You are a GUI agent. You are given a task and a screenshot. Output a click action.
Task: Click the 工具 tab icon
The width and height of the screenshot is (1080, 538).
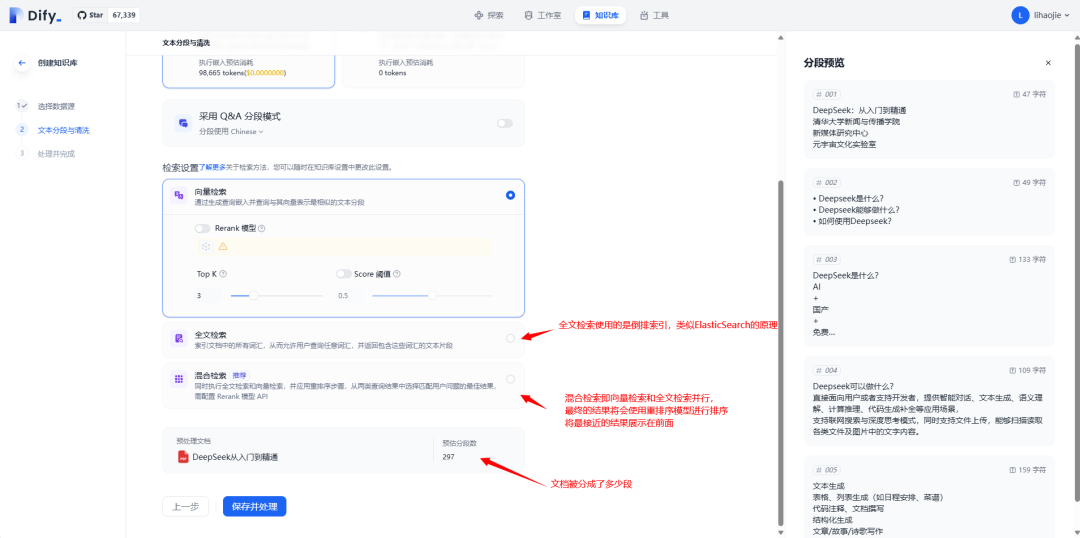click(644, 15)
